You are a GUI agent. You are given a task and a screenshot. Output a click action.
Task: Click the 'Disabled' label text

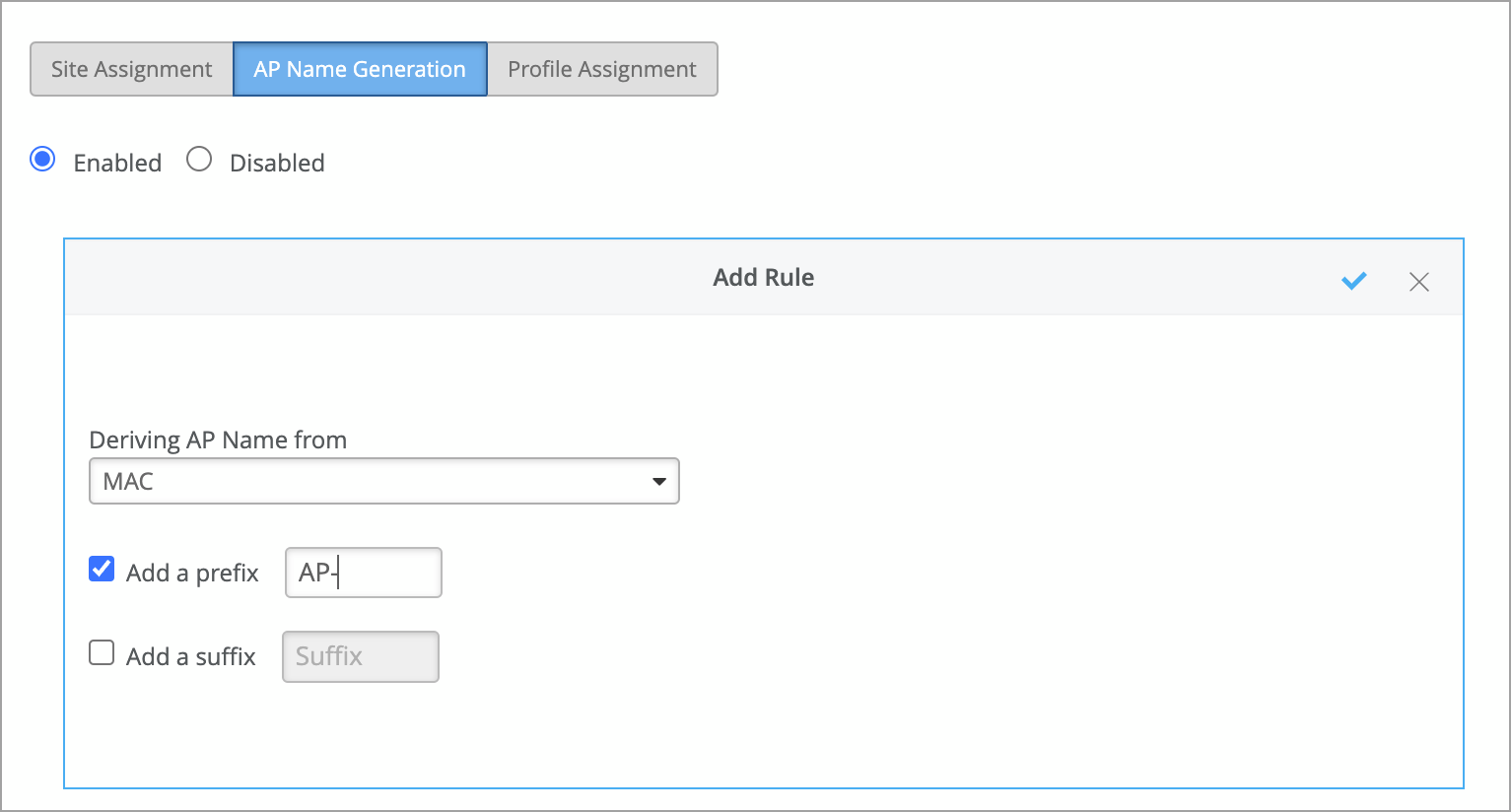click(x=277, y=163)
